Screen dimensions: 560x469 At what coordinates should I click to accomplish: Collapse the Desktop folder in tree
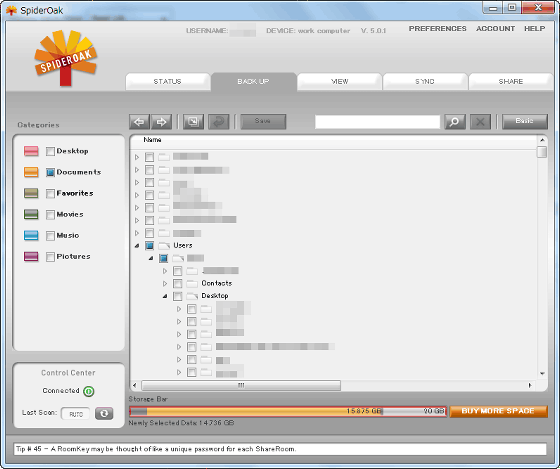pos(165,296)
